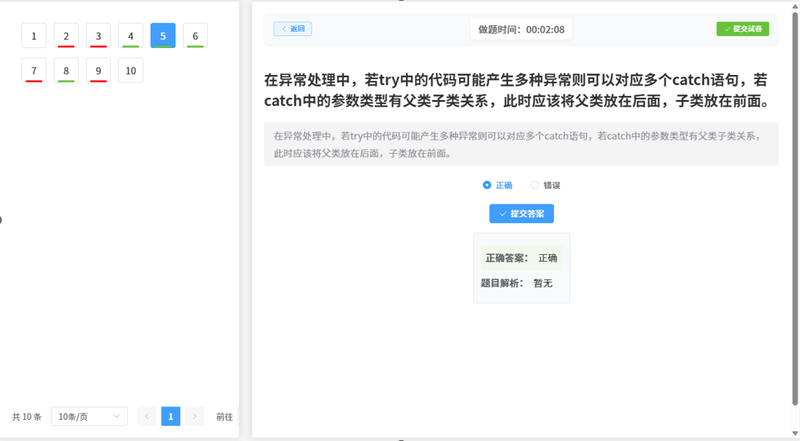800x441 pixels.
Task: Click the 返回 back button
Action: (x=292, y=29)
